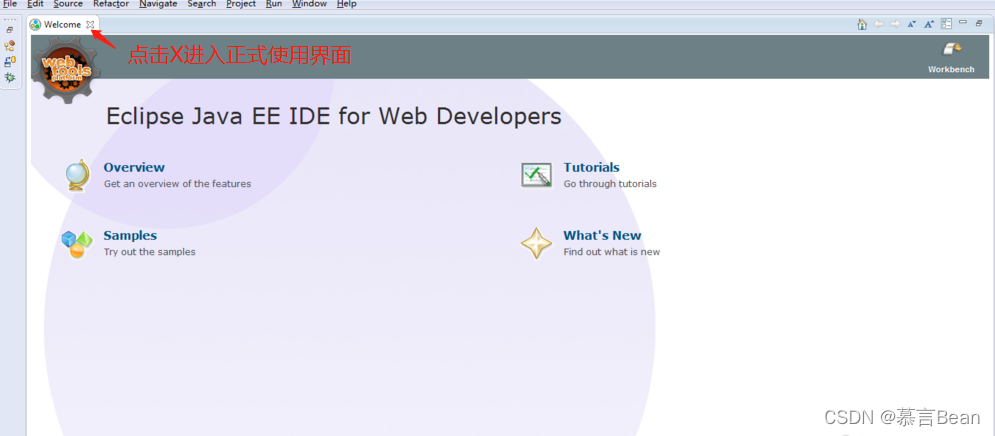This screenshot has width=995, height=436.
Task: Click the colored shapes icon beside Samples
Action: point(76,244)
